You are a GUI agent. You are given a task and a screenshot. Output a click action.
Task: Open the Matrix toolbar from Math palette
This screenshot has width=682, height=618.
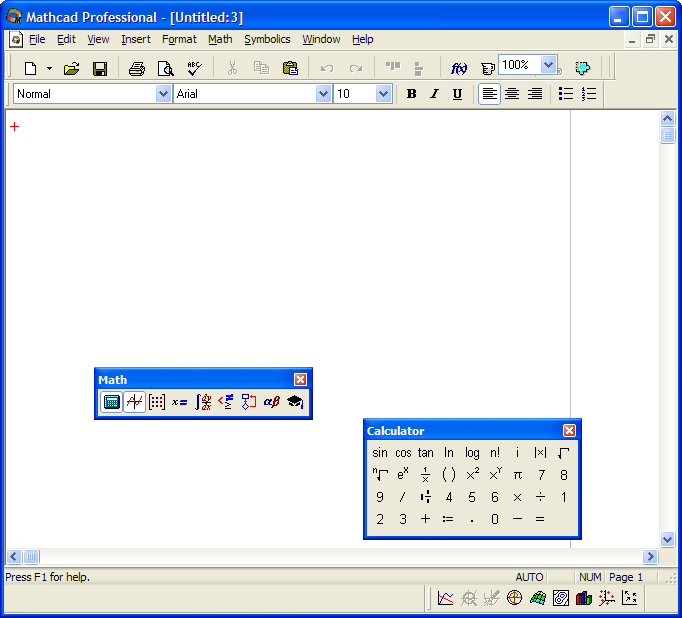click(x=157, y=402)
